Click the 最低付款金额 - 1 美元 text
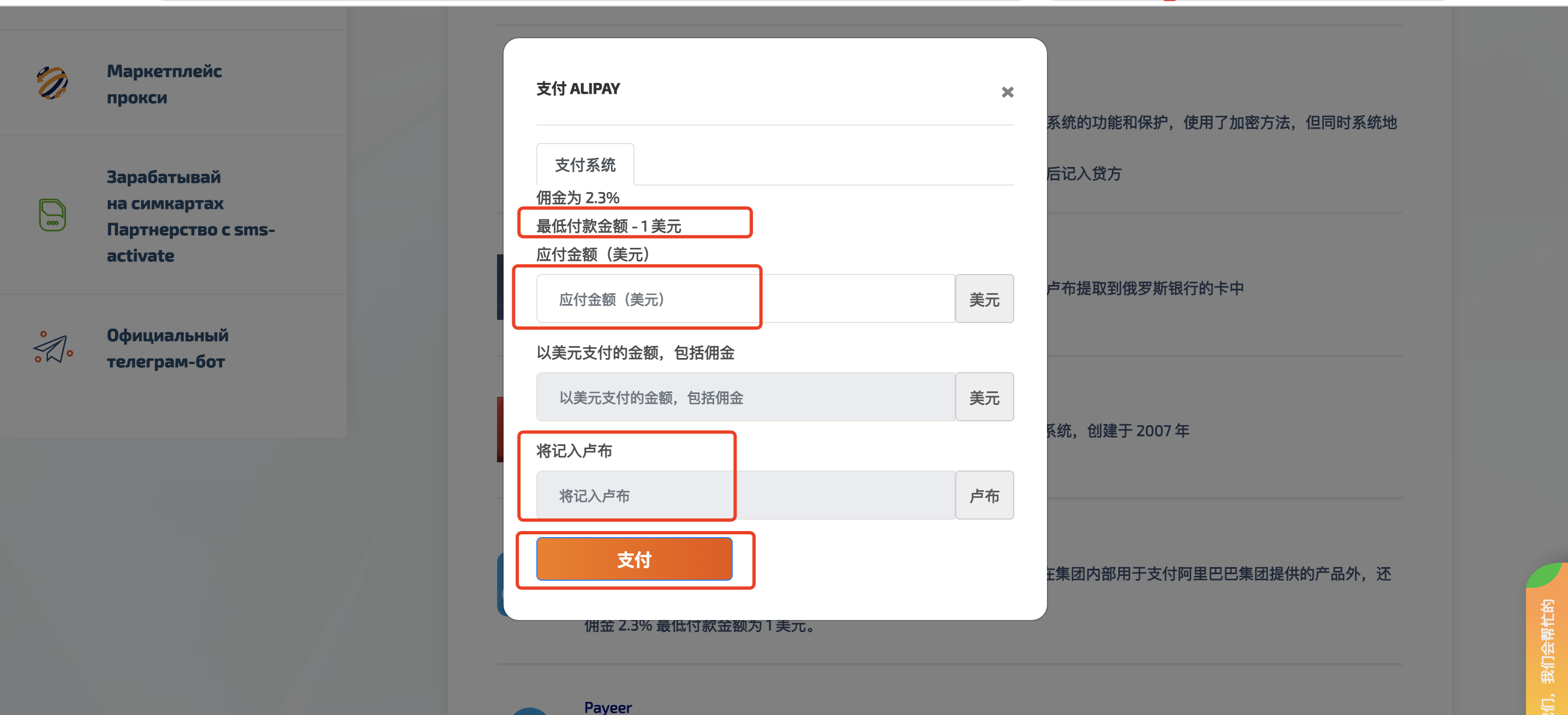Viewport: 1568px width, 715px height. (608, 226)
